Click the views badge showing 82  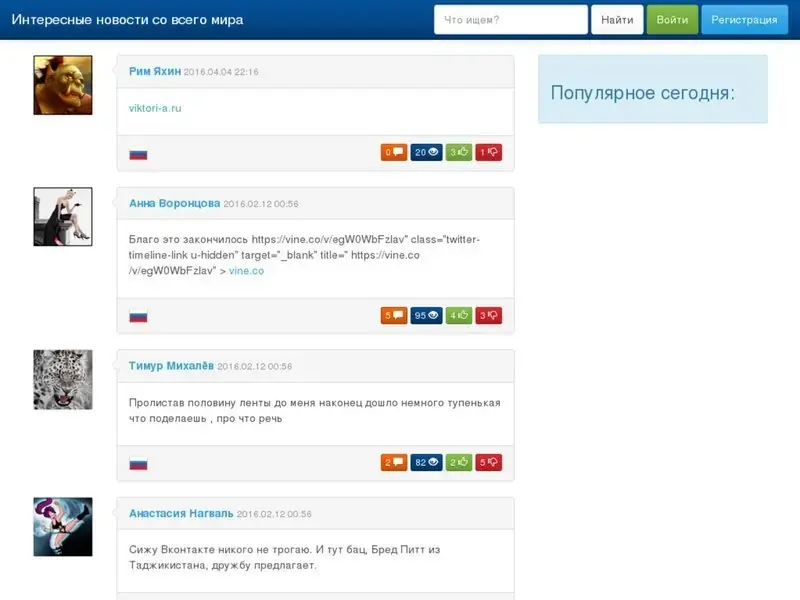426,463
